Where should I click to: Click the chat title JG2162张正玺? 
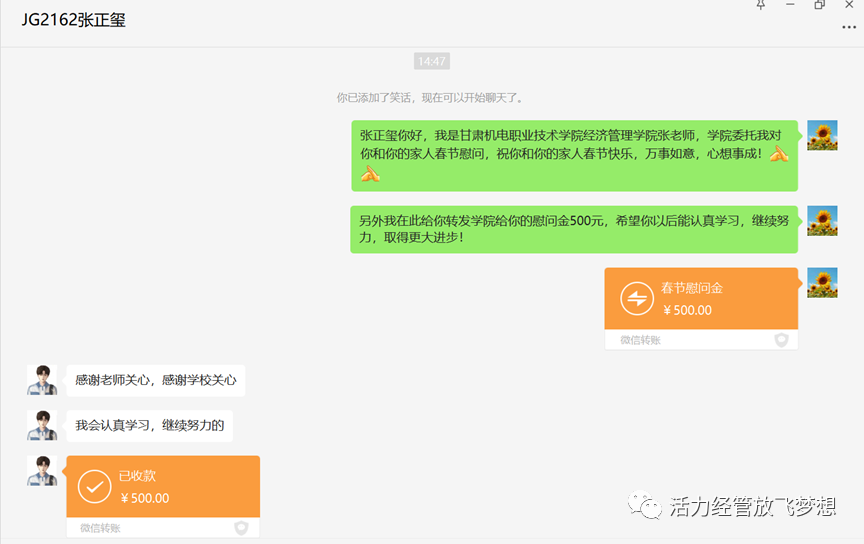(x=74, y=20)
